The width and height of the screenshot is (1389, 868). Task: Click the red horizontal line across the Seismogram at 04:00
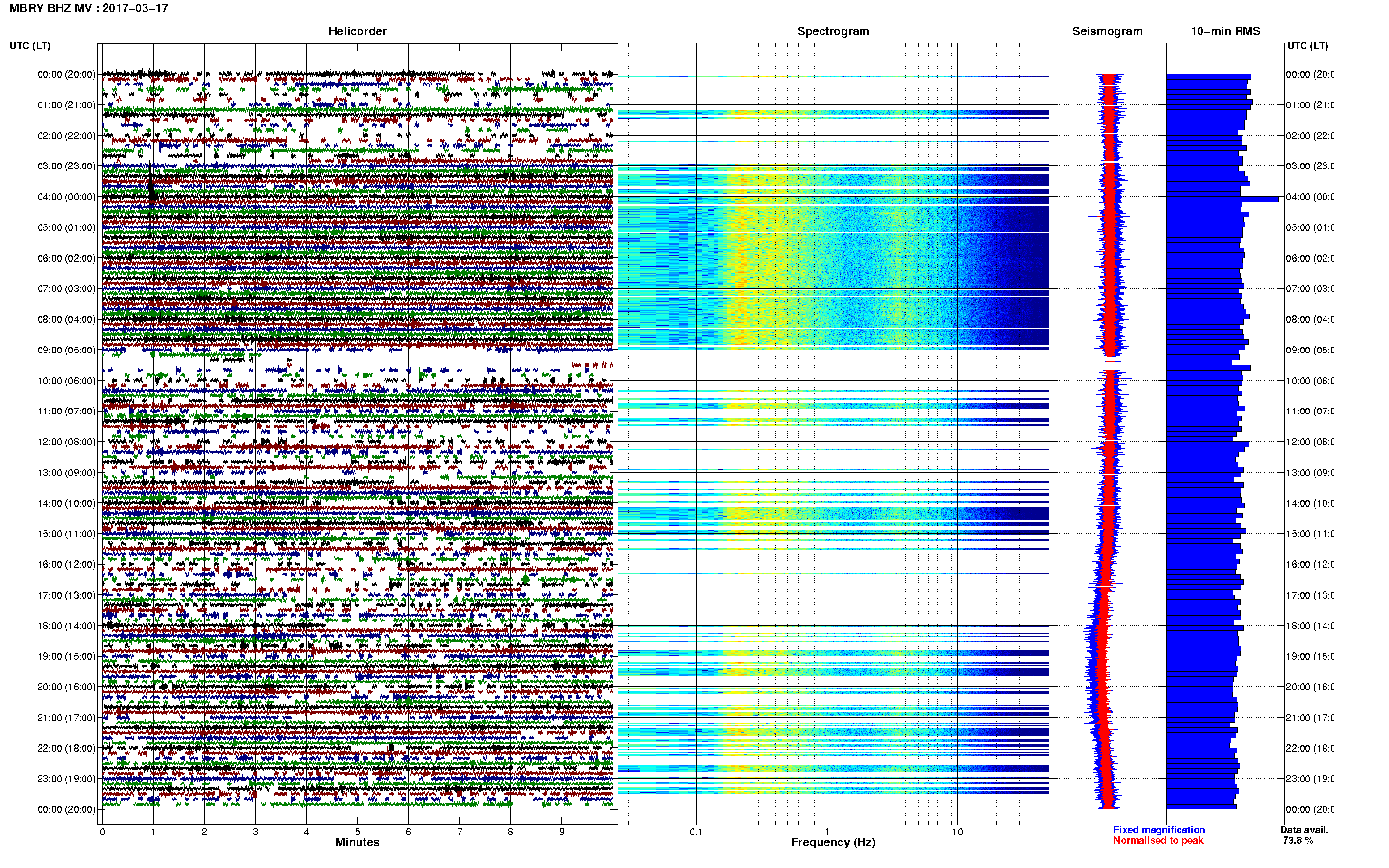1108,197
